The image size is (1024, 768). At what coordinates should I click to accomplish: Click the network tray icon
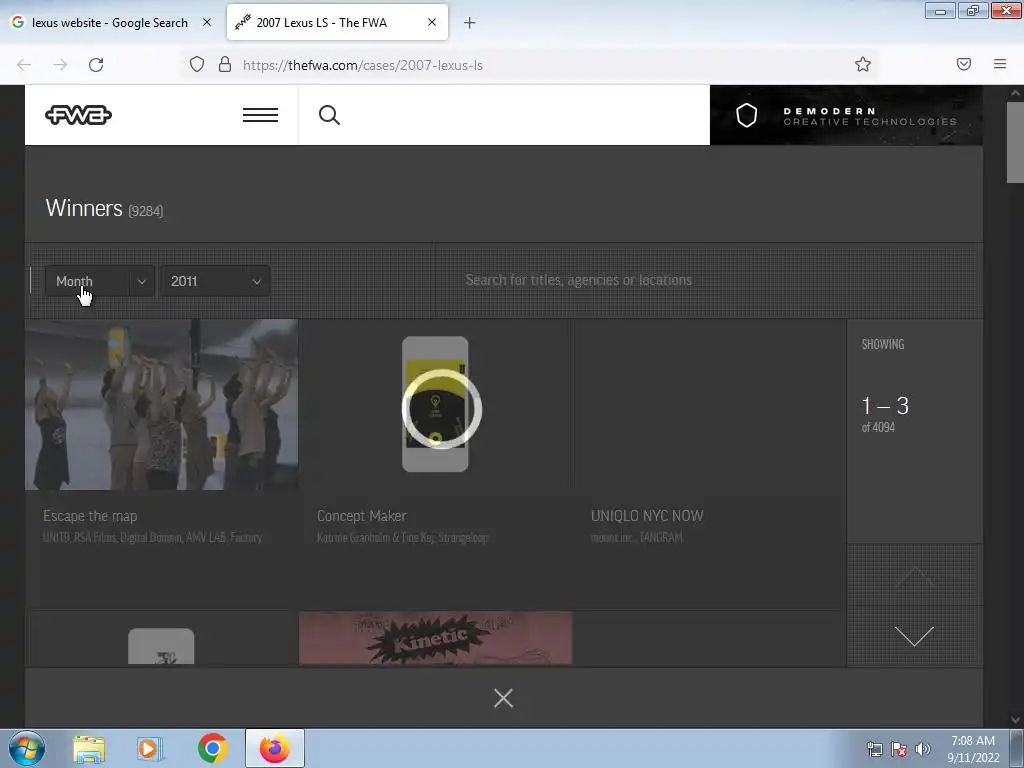874,749
